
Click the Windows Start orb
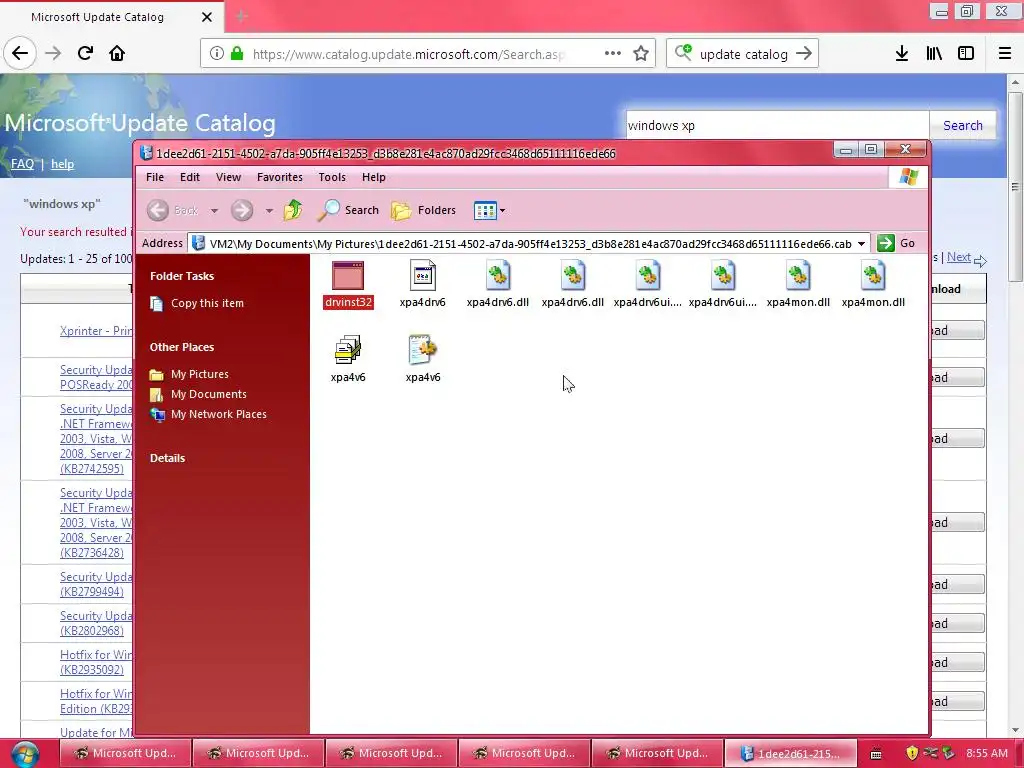click(25, 754)
